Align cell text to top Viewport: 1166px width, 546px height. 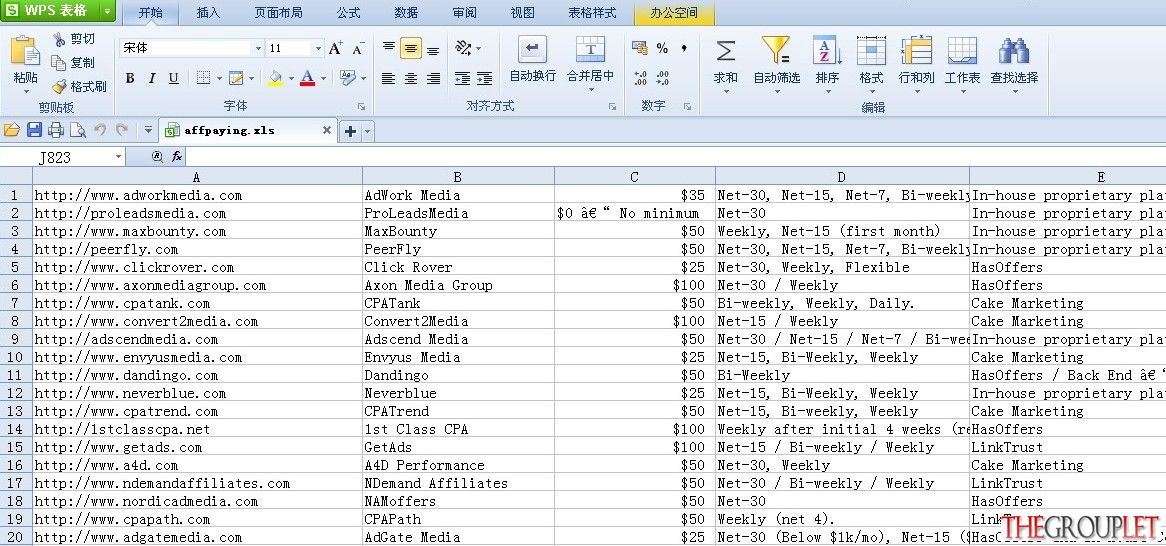(x=388, y=48)
